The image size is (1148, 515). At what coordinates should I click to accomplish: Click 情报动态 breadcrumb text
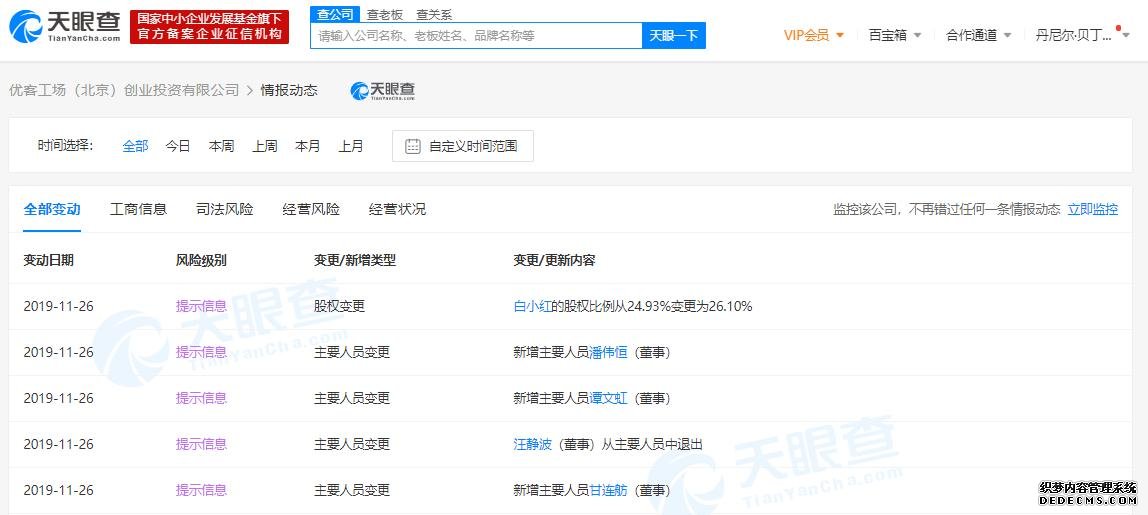(x=289, y=90)
